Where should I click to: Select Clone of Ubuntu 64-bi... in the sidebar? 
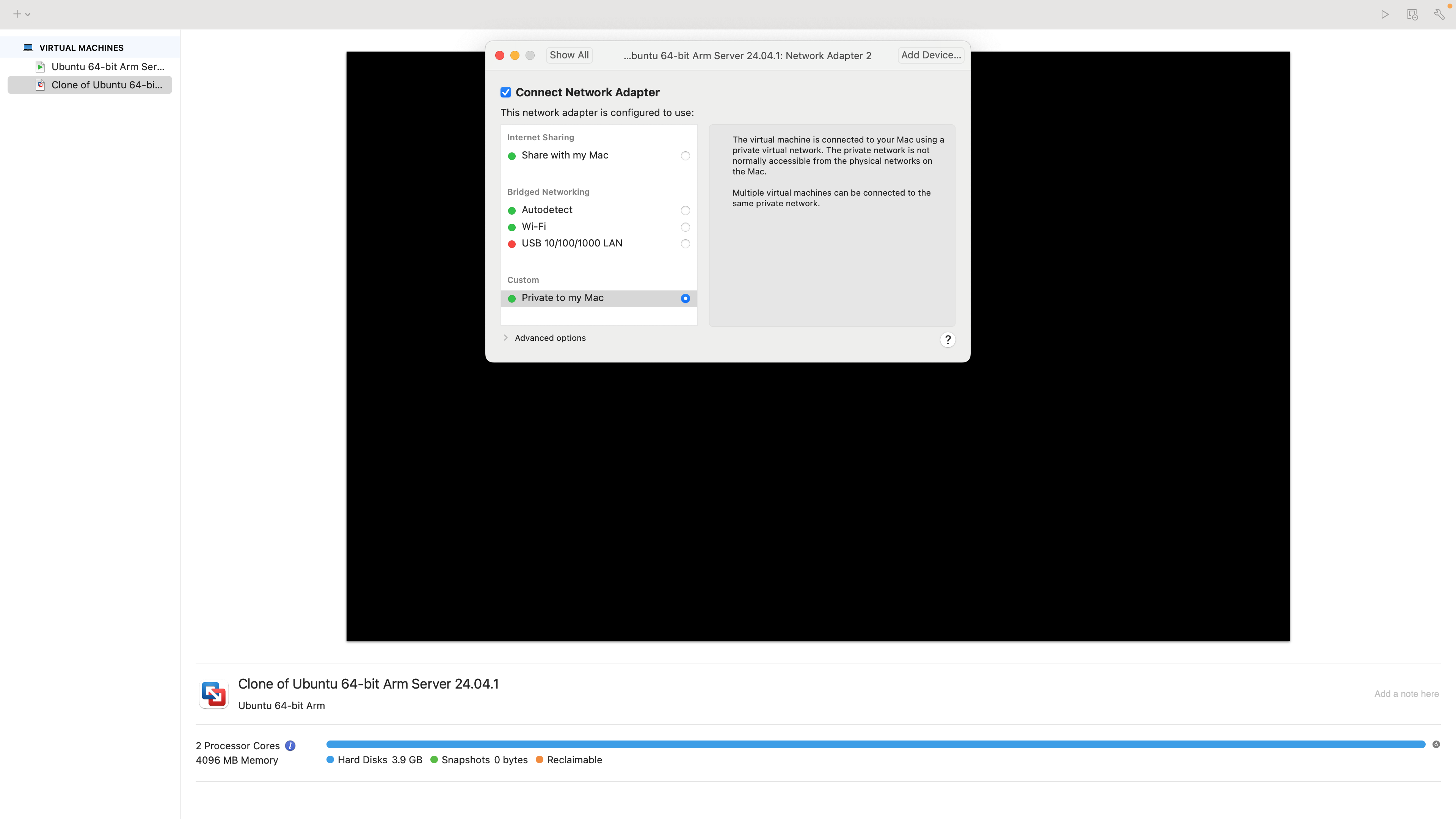[90, 85]
